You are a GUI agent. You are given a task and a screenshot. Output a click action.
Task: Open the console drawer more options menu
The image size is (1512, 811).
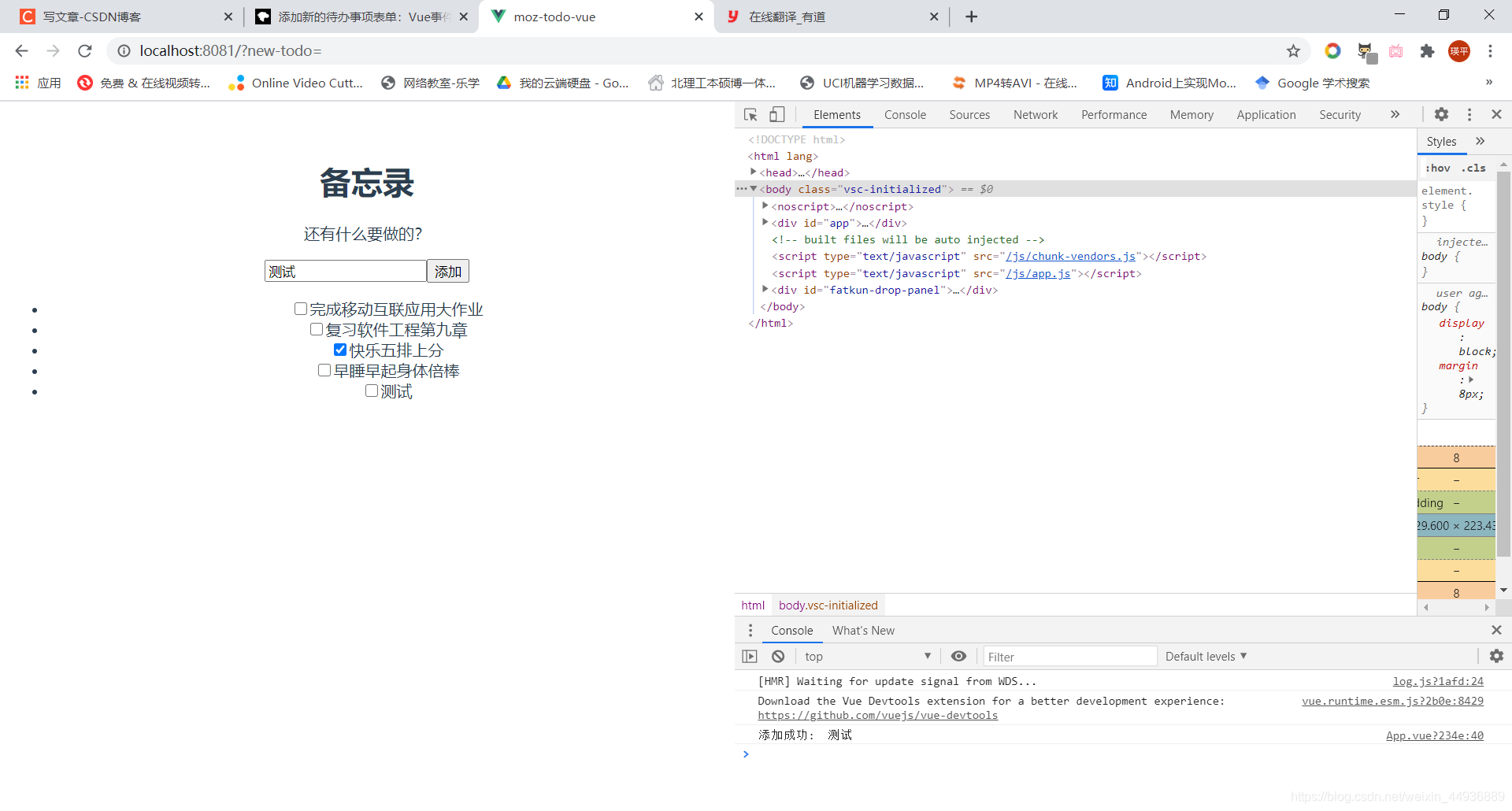tap(750, 630)
